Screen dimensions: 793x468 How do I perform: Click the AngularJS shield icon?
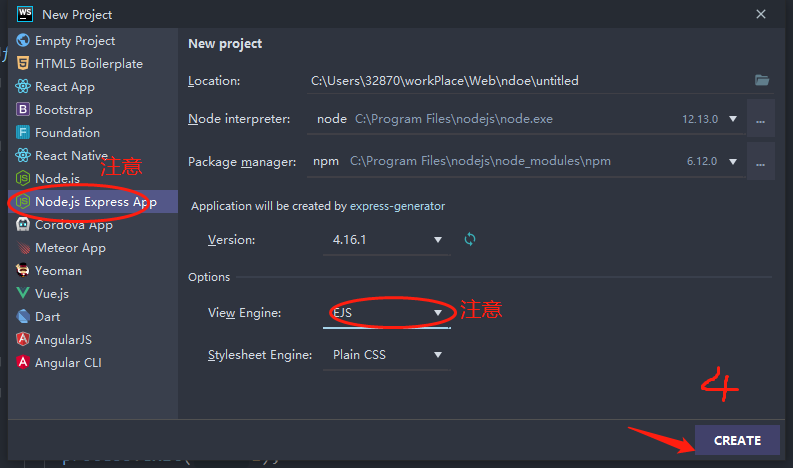tap(23, 339)
